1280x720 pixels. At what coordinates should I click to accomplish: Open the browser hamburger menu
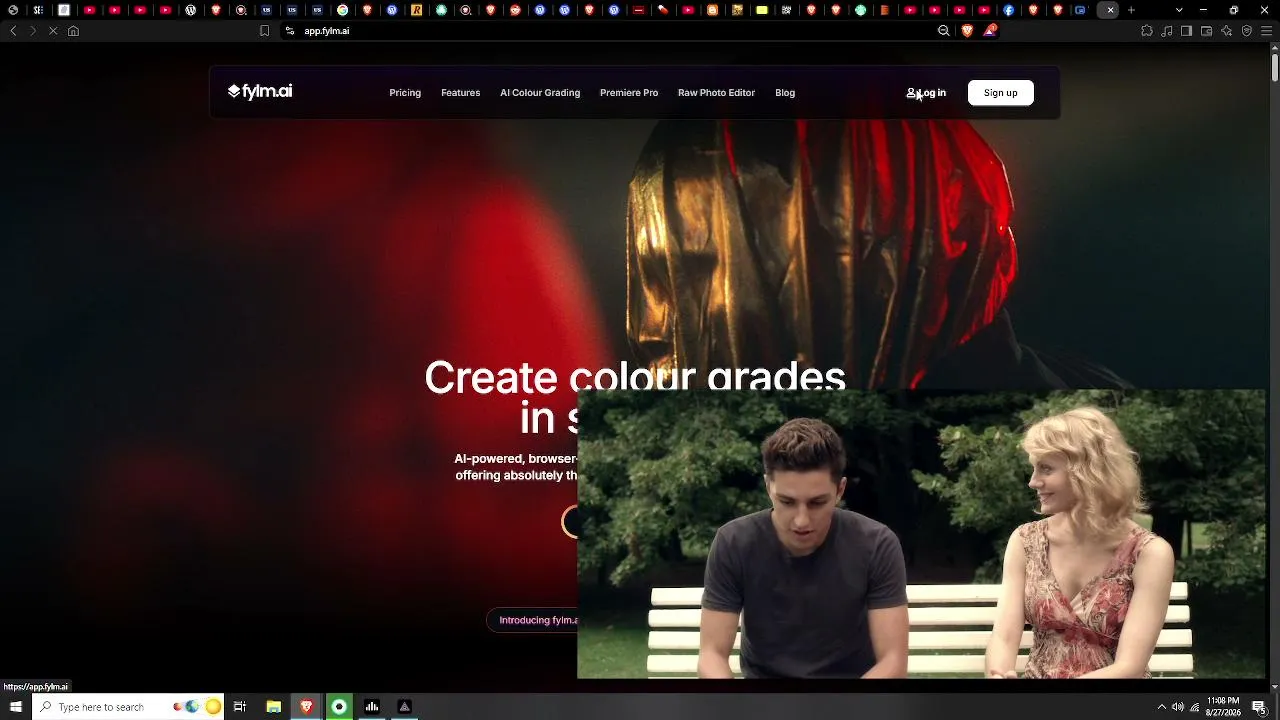1266,31
